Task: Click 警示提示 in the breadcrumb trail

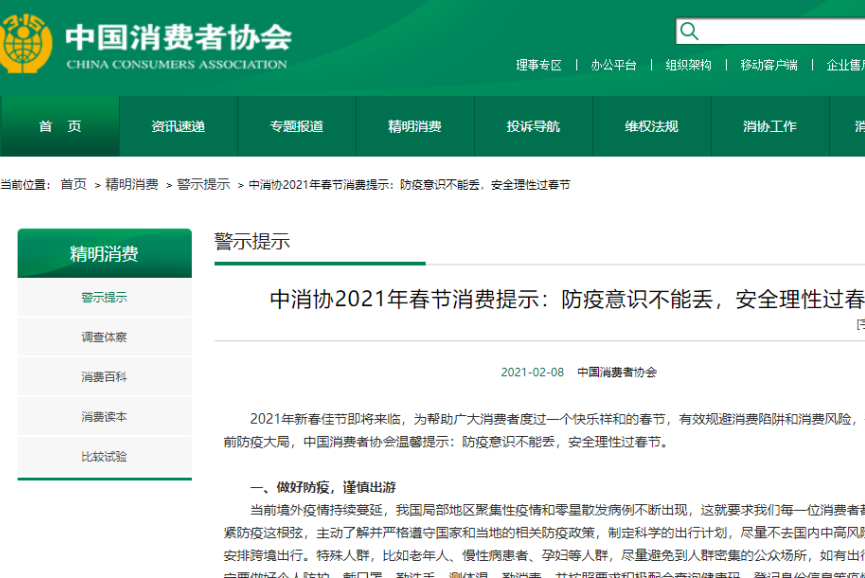Action: [x=203, y=185]
